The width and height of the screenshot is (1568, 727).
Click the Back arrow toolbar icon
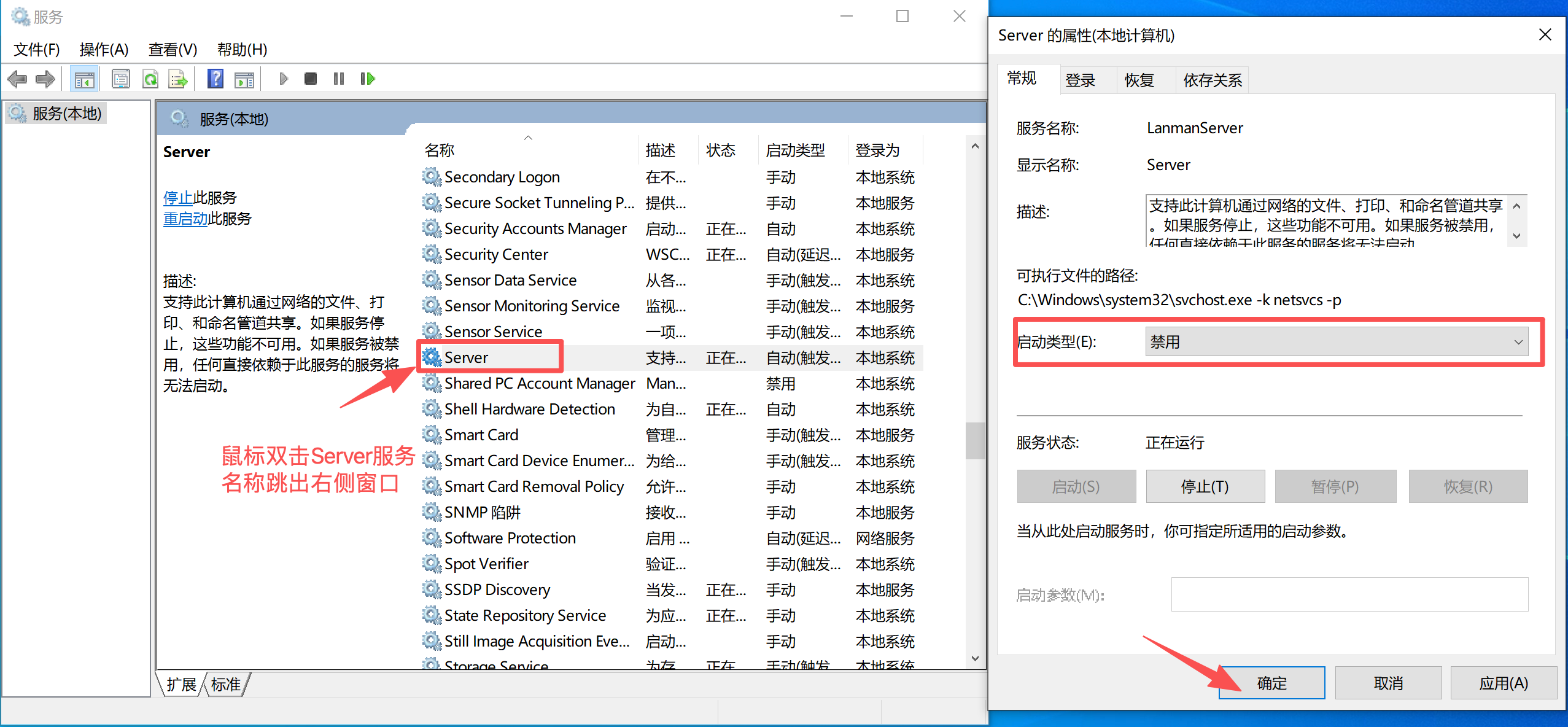coord(17,79)
